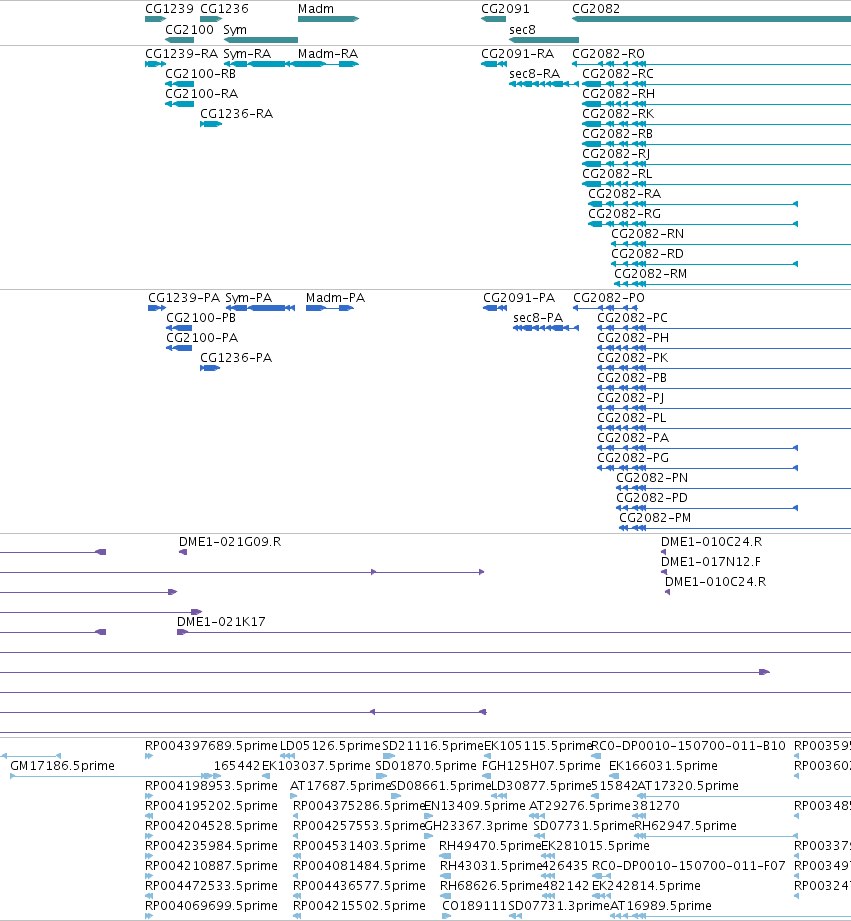Select the sec8 gene label
This screenshot has width=851, height=921.
pos(522,30)
